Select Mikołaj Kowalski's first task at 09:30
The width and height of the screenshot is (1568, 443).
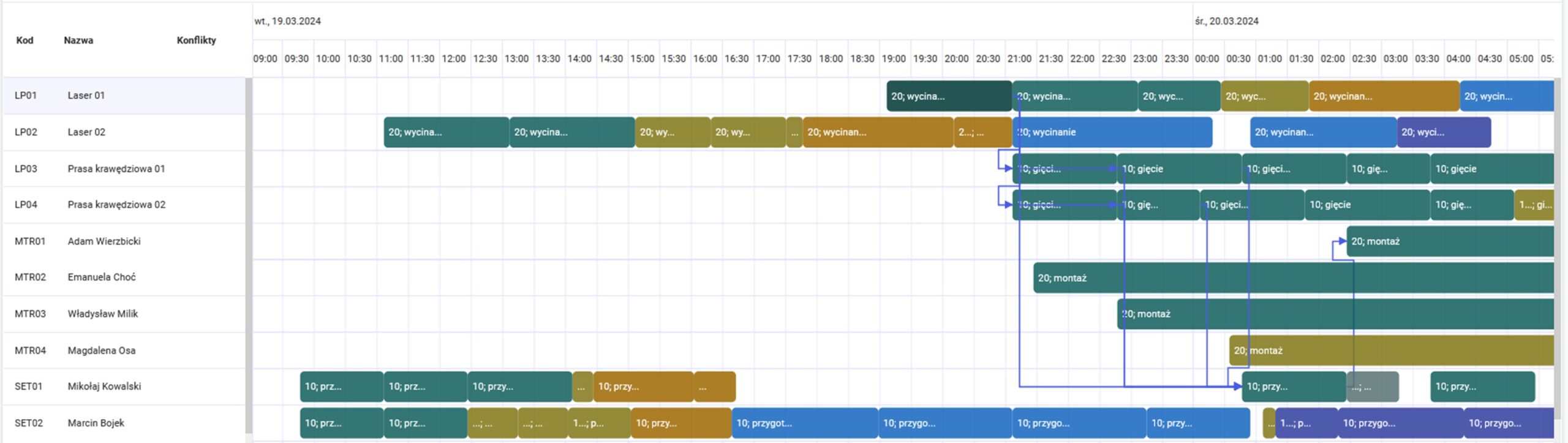(342, 387)
